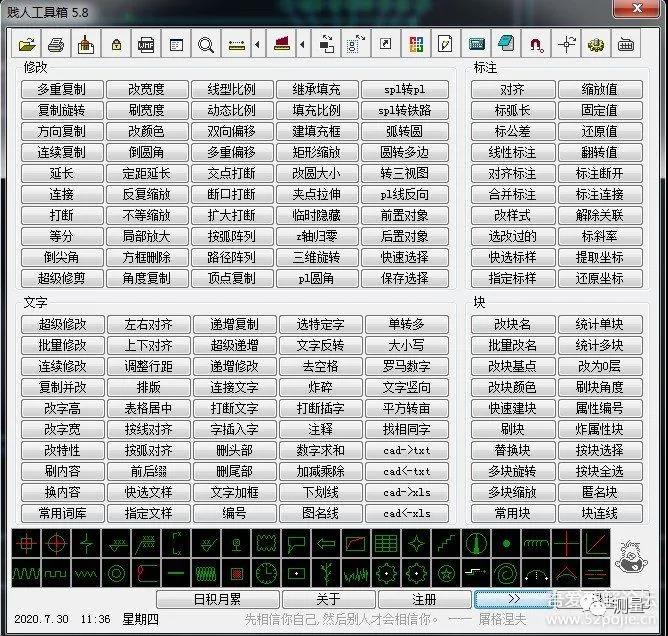
Task: Click the 超级修剪 button
Action: (62, 278)
